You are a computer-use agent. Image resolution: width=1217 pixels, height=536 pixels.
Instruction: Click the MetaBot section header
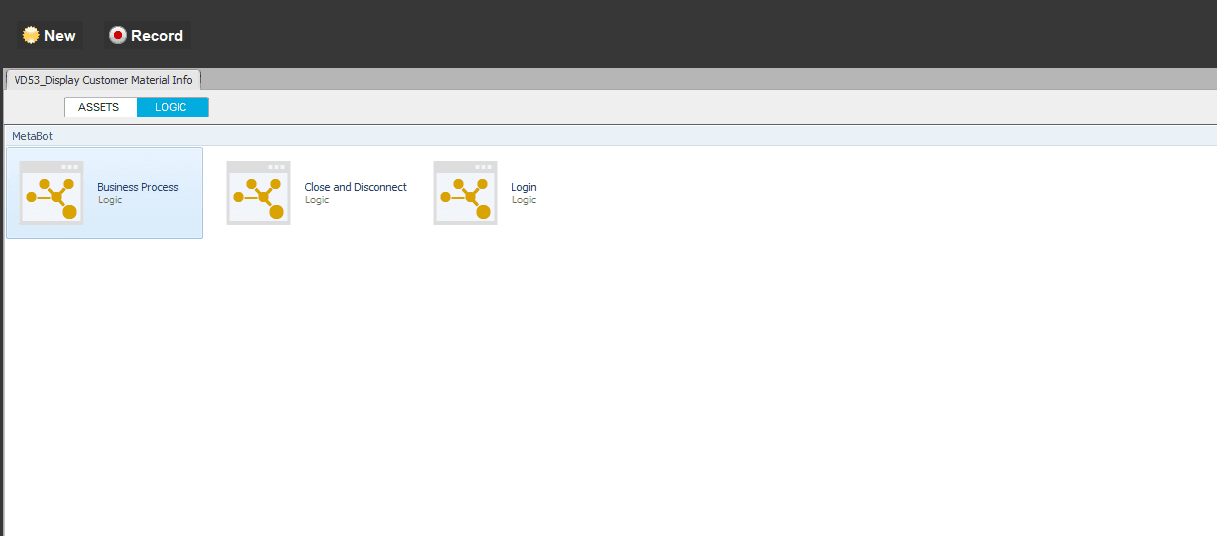pyautogui.click(x=608, y=136)
